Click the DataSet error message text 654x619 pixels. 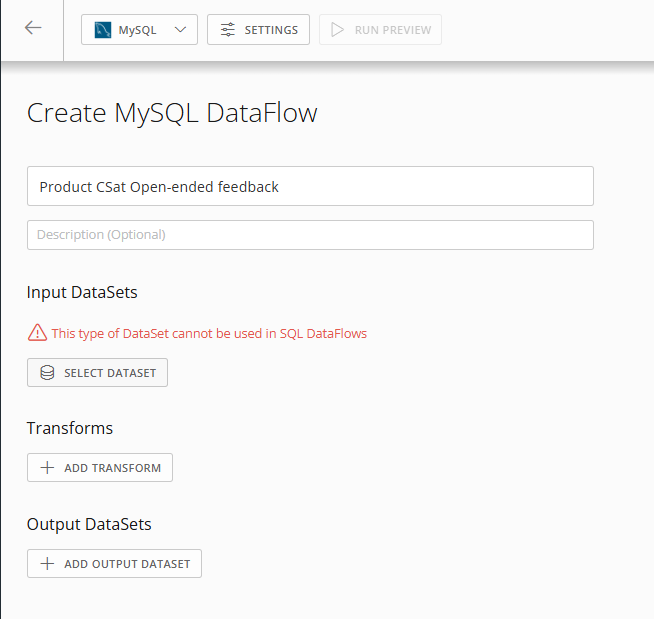[209, 333]
